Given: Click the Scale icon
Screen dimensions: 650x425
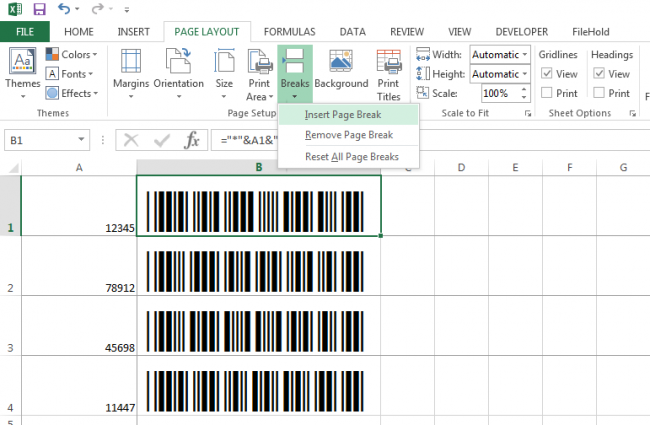Looking at the screenshot, I should pos(423,93).
